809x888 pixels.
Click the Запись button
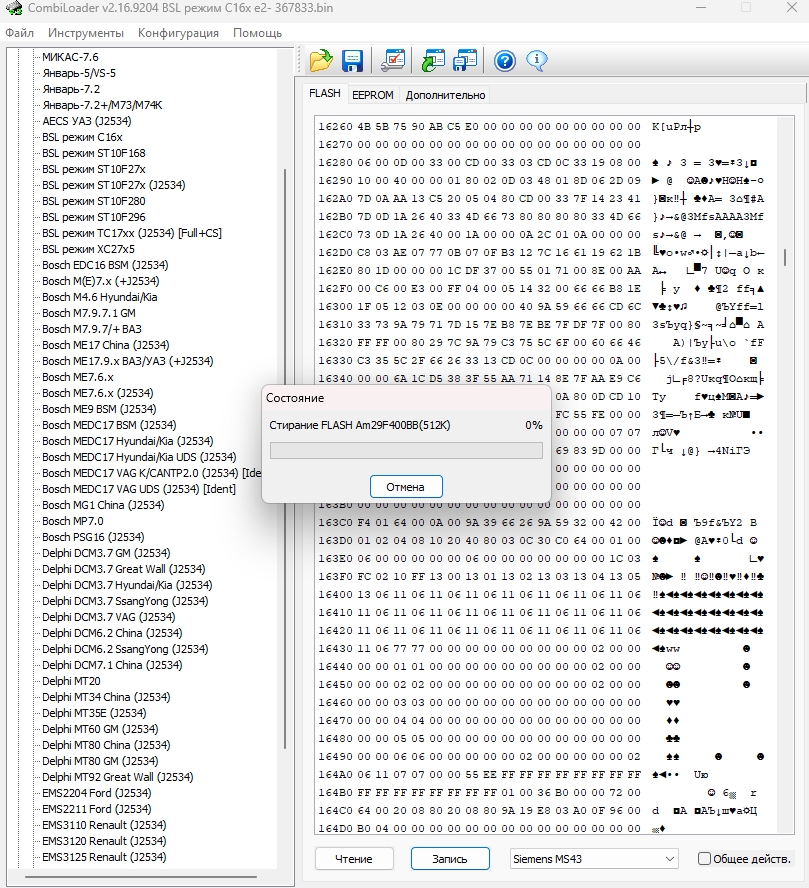450,859
